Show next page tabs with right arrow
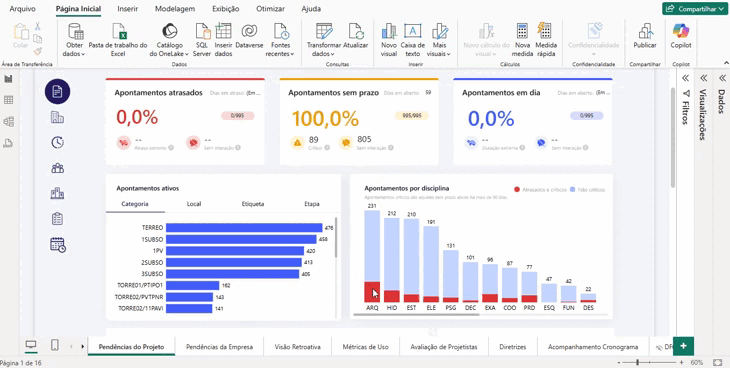 click(82, 346)
